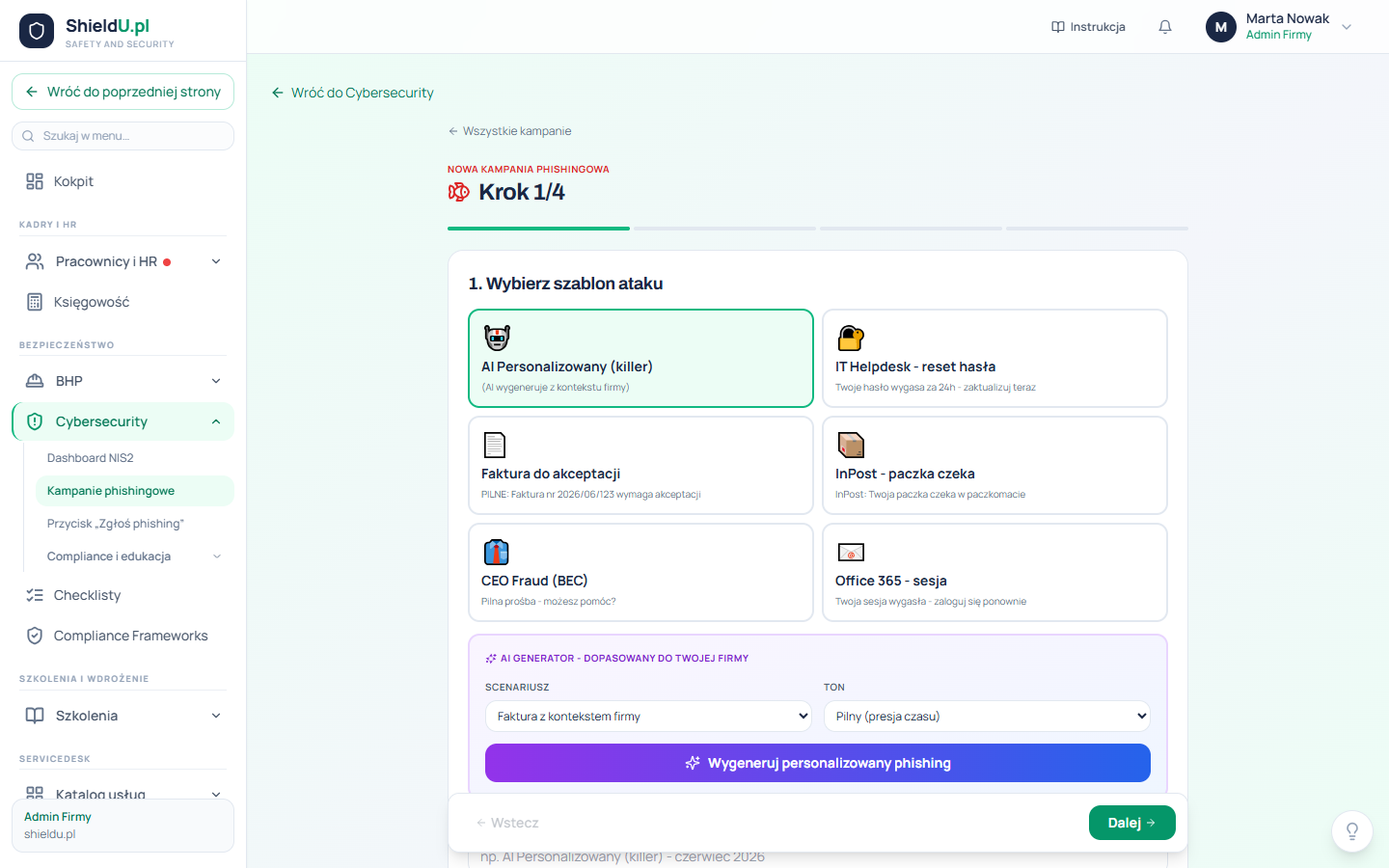This screenshot has height=868, width=1389.
Task: Open user menu chevron next to Marta Nowak
Action: point(1347,27)
